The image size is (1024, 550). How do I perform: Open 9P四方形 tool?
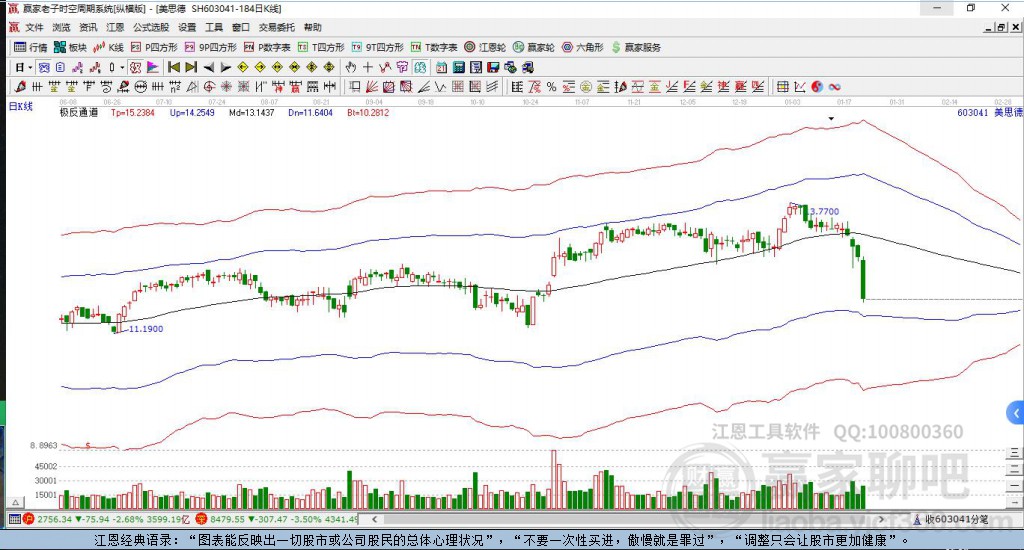click(210, 47)
